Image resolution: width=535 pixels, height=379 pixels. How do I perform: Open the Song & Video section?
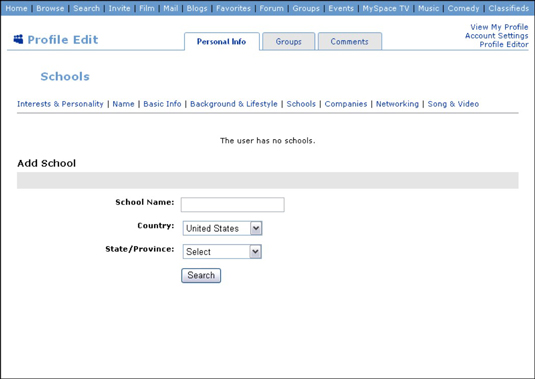pos(453,104)
